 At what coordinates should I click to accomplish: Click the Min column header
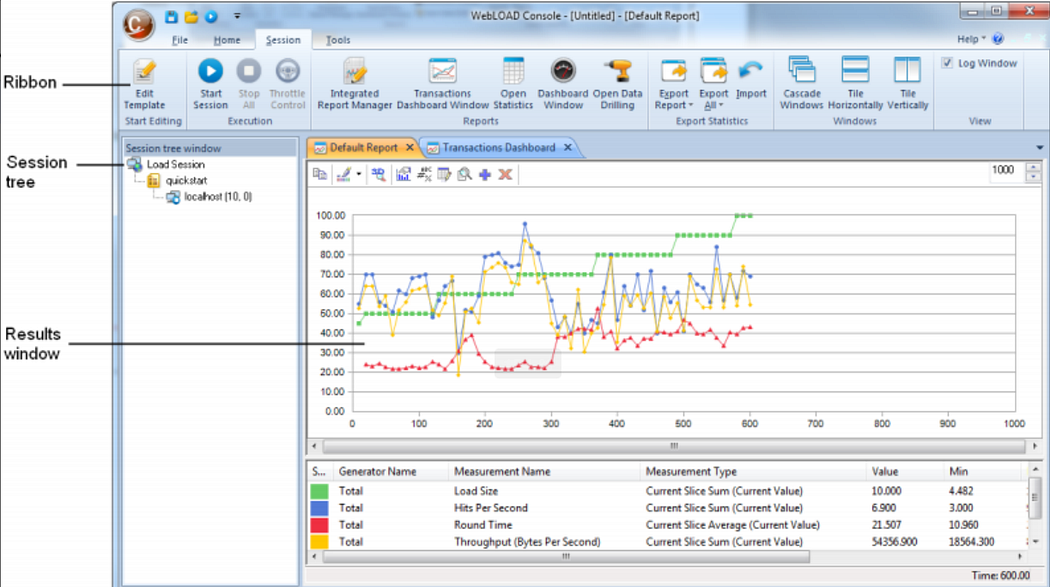[x=959, y=472]
